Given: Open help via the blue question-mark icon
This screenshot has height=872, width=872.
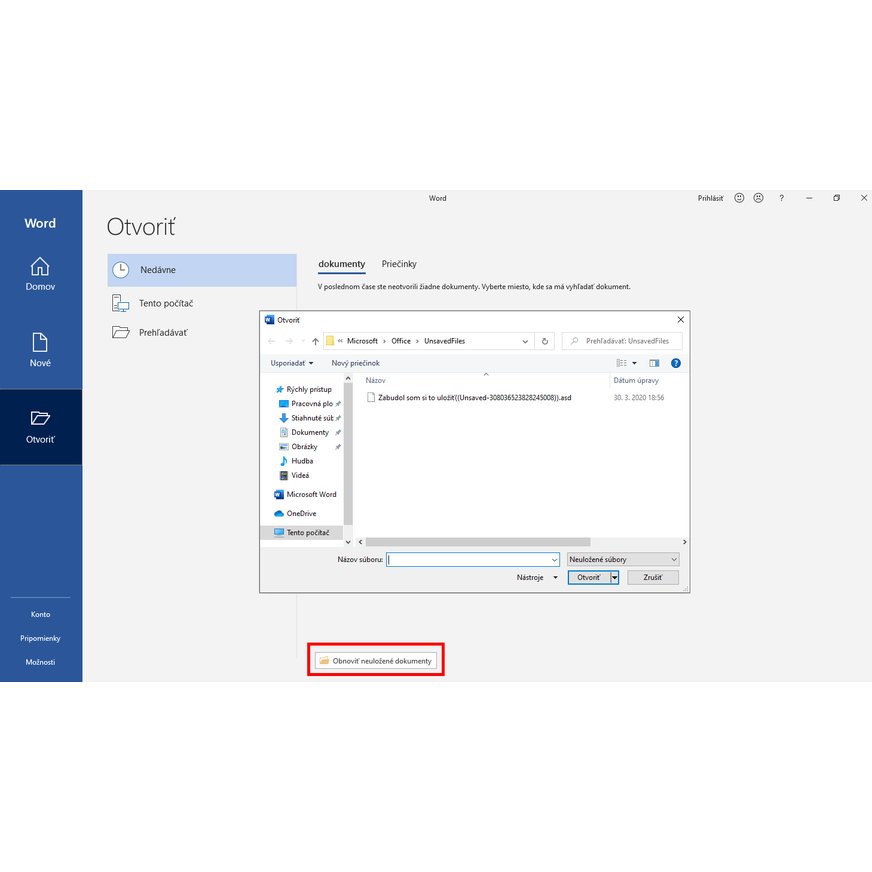Looking at the screenshot, I should tap(676, 363).
